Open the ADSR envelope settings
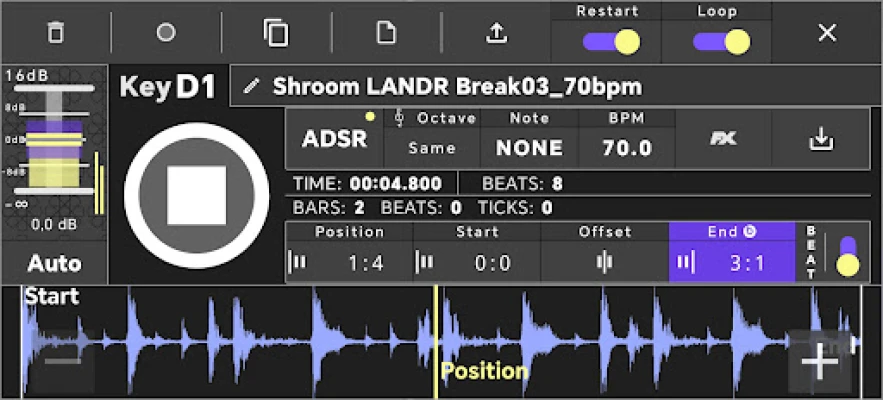The image size is (883, 400). tap(335, 139)
